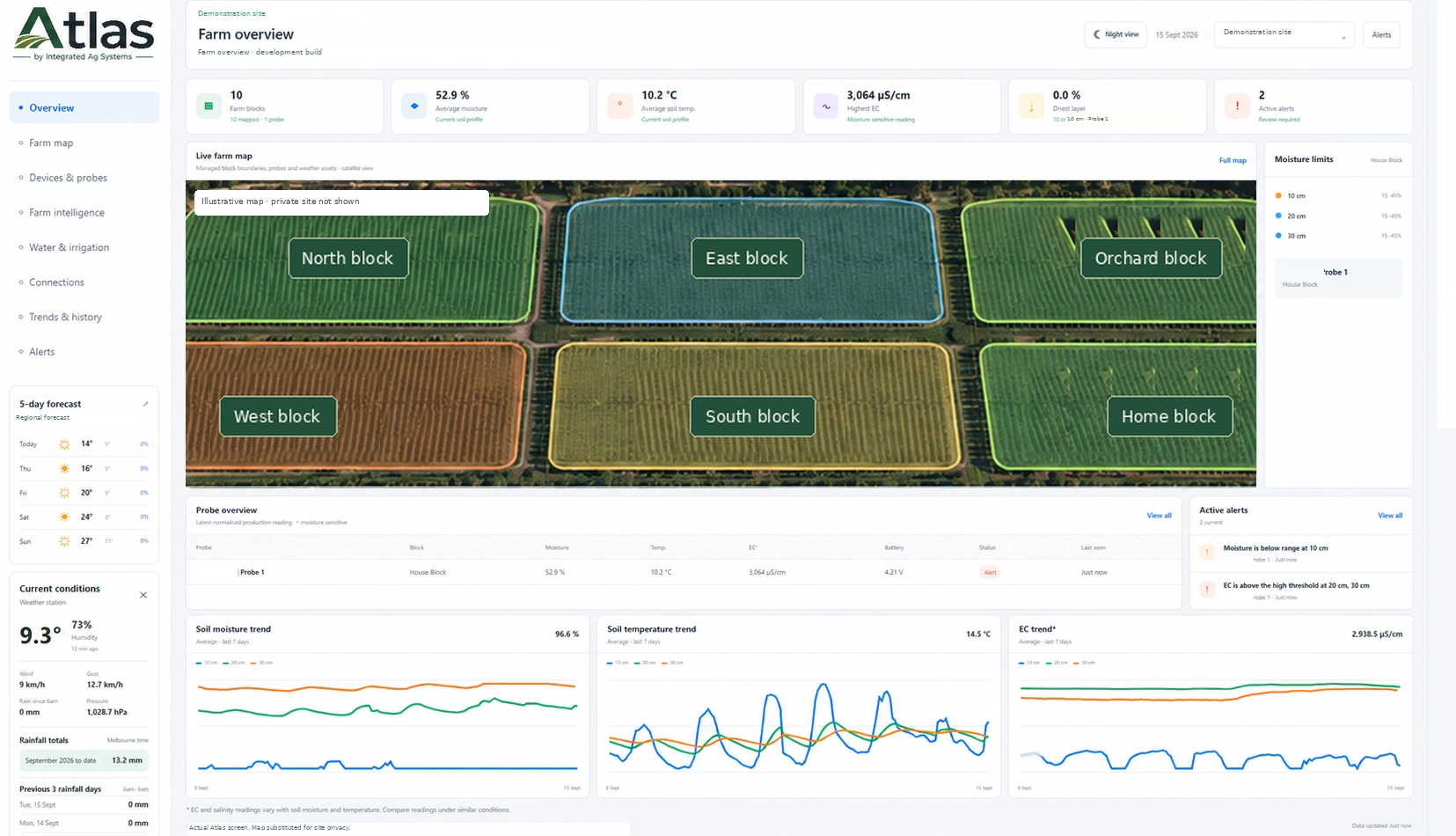Screen dimensions: 1456x836
Task: Click the Driest layer down-arrow icon
Action: pos(1031,106)
